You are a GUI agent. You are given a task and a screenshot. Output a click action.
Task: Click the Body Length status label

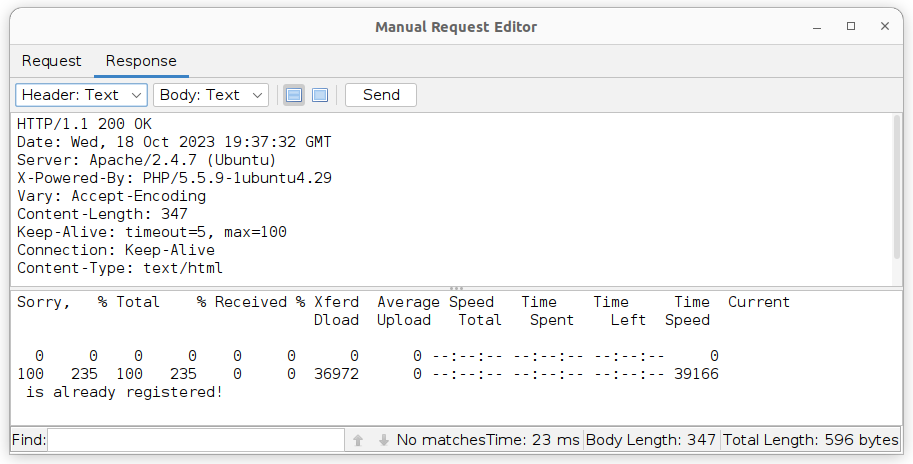651,440
